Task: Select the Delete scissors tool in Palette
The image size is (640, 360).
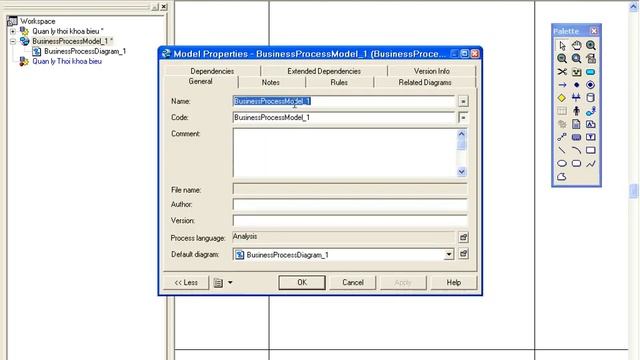Action: 562,72
